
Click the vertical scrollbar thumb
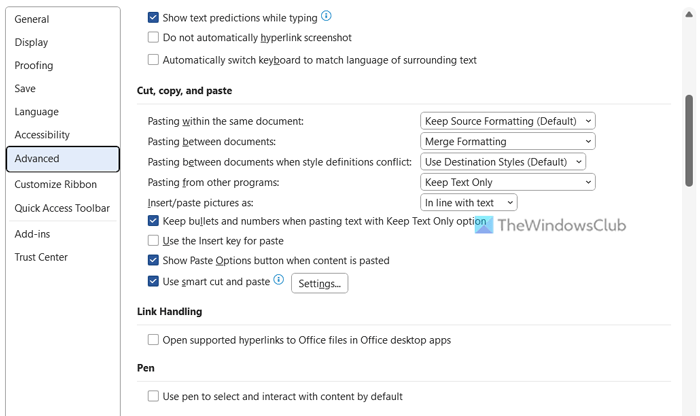(x=689, y=140)
